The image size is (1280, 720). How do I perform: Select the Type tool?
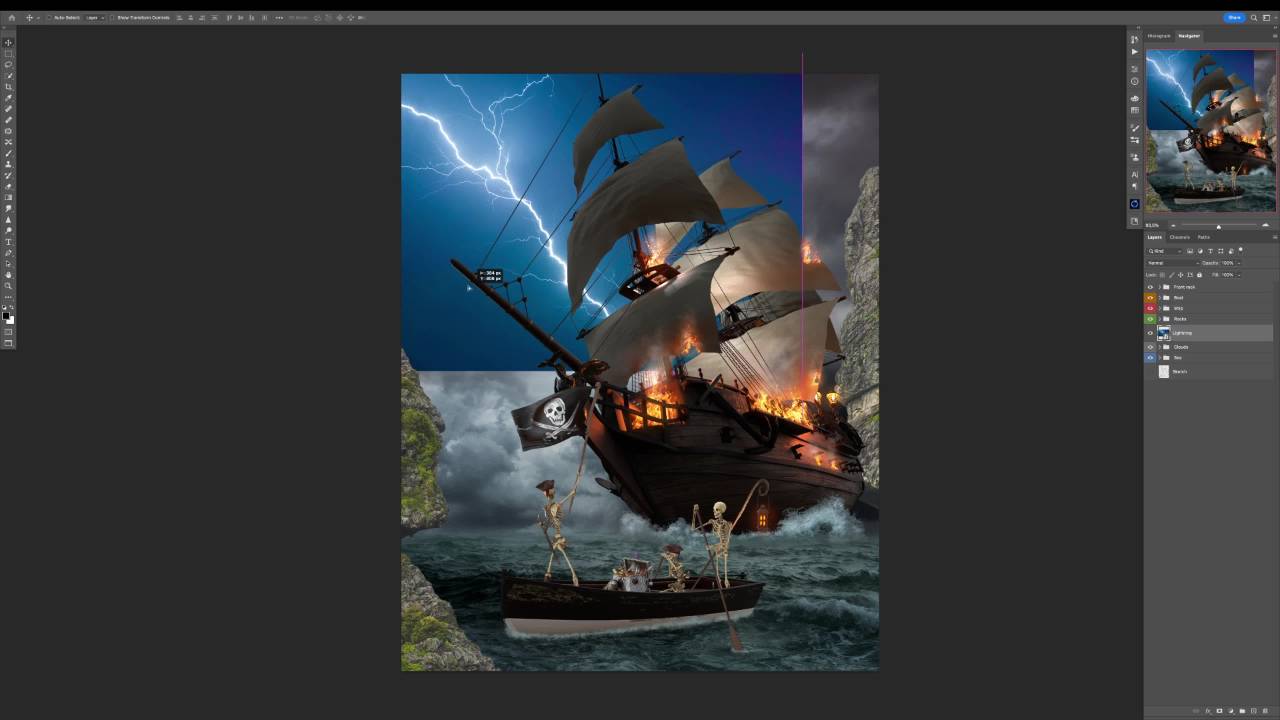point(9,242)
